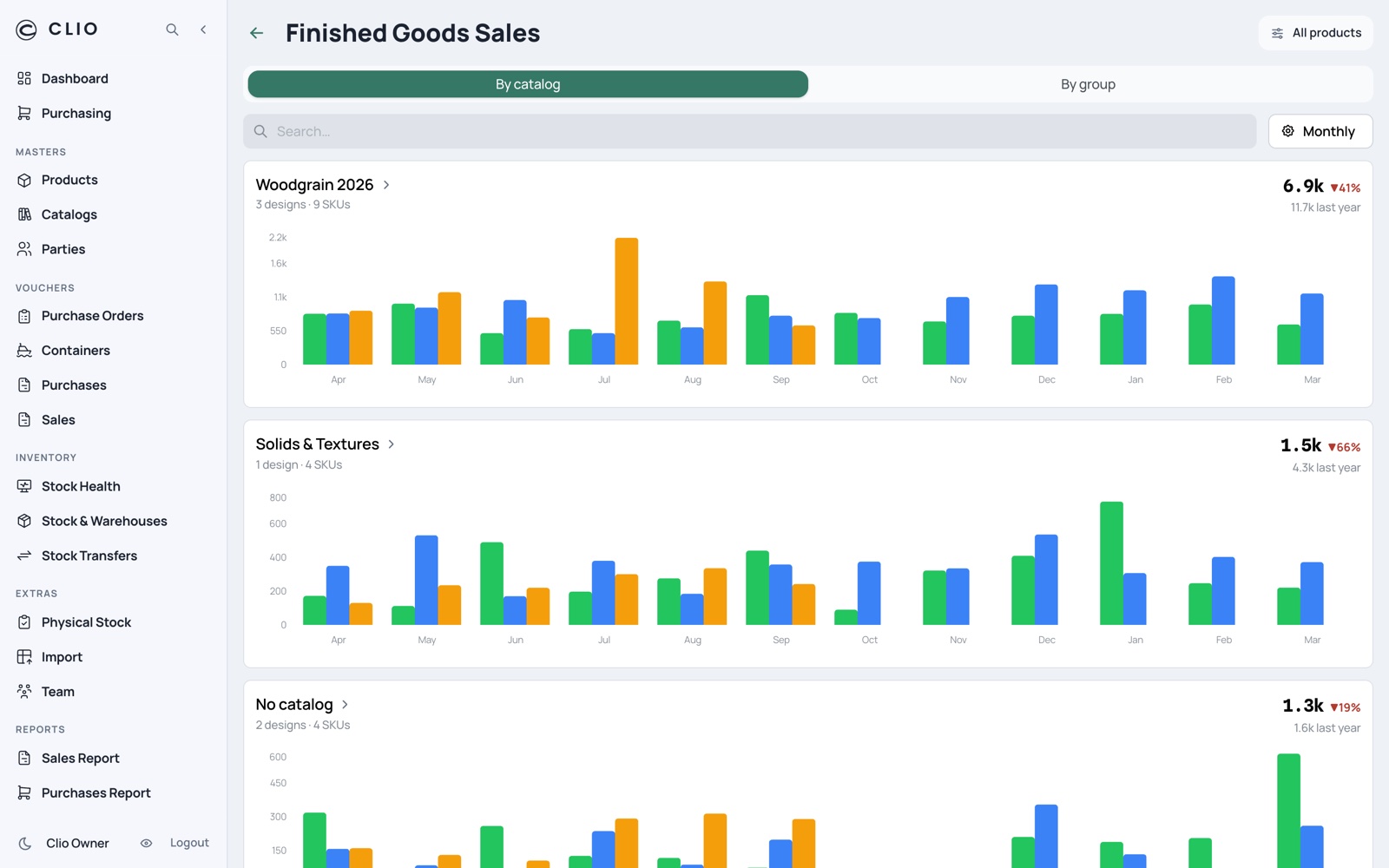The width and height of the screenshot is (1389, 868).
Task: Open the Dashboard grid icon
Action: [x=24, y=78]
